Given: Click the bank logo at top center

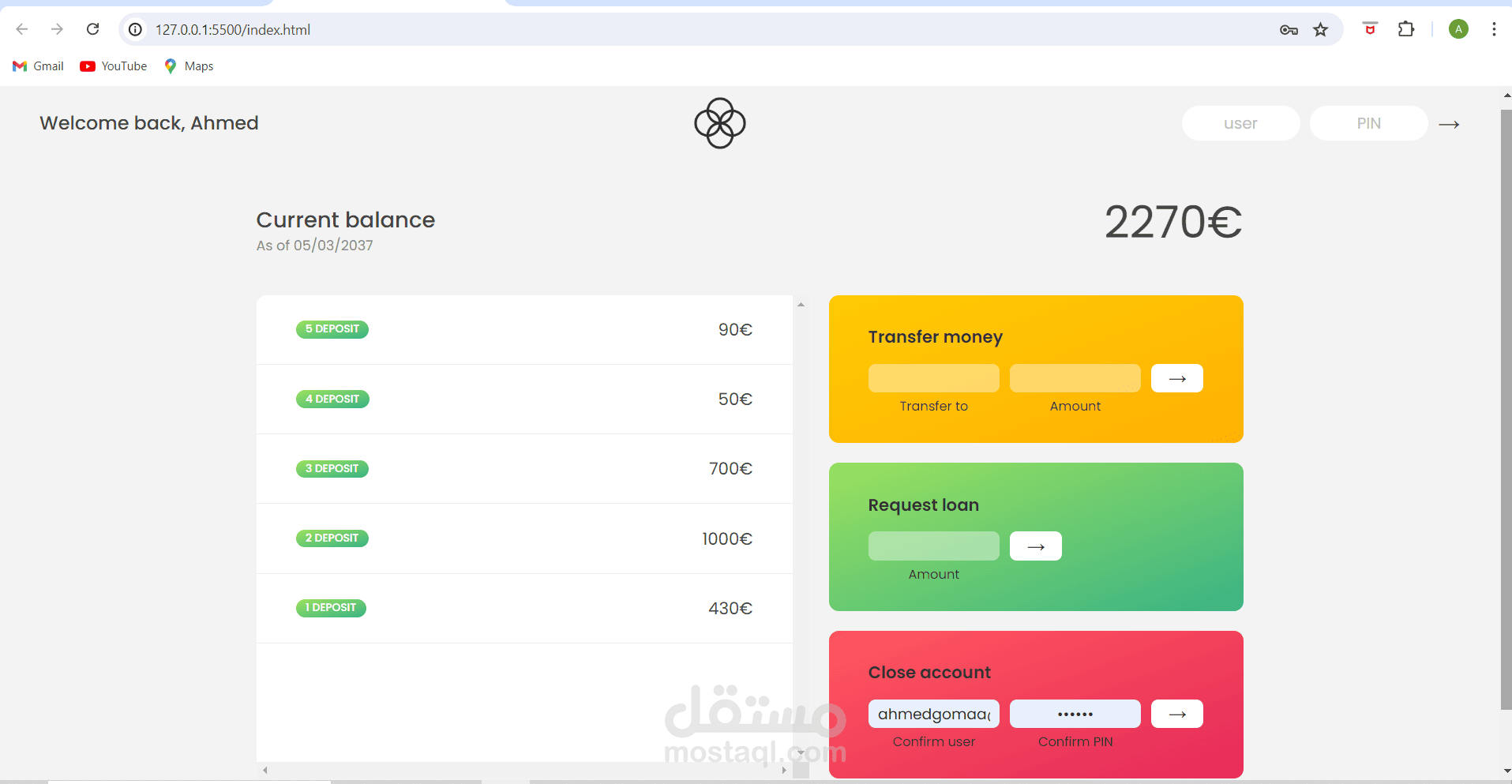Looking at the screenshot, I should 719,123.
